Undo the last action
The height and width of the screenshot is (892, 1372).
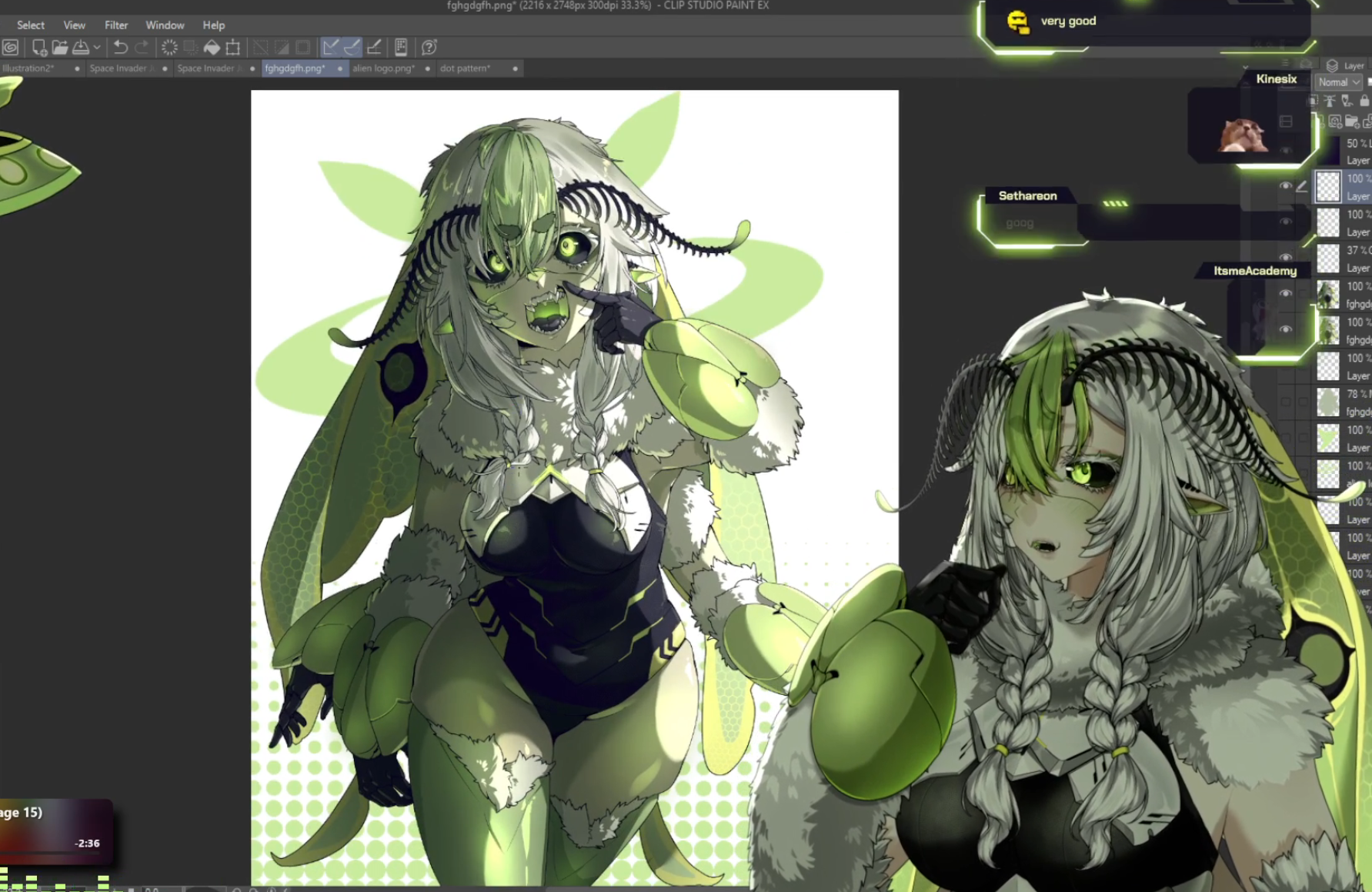[120, 48]
